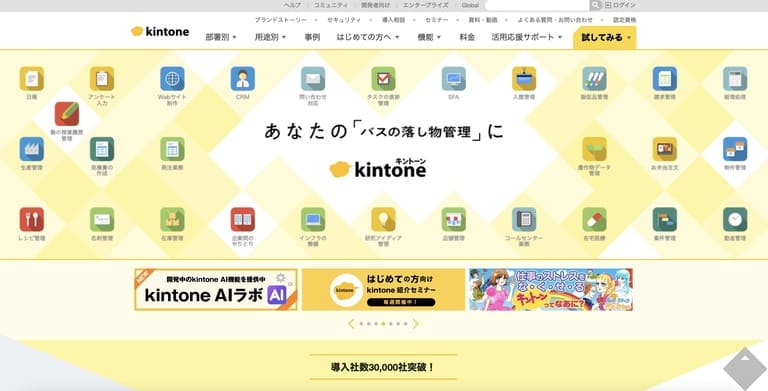Expand the 部署別 dropdown menu
The width and height of the screenshot is (768, 391).
pyautogui.click(x=221, y=37)
